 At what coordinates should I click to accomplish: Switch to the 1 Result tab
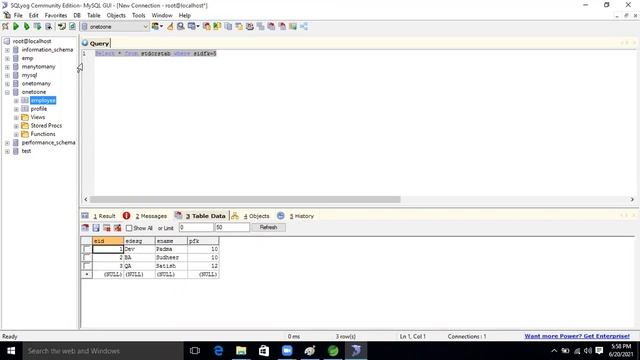pyautogui.click(x=104, y=216)
